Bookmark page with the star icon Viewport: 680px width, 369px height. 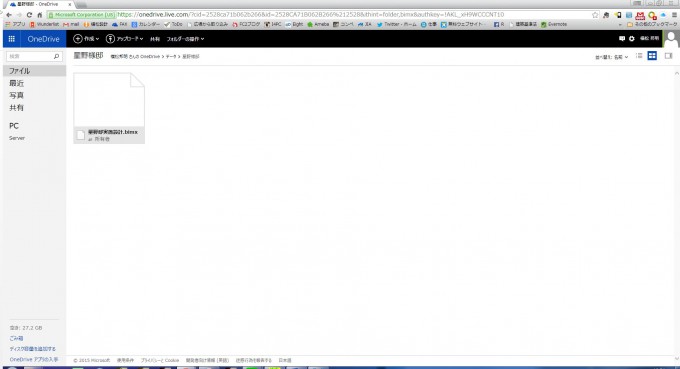tap(595, 15)
